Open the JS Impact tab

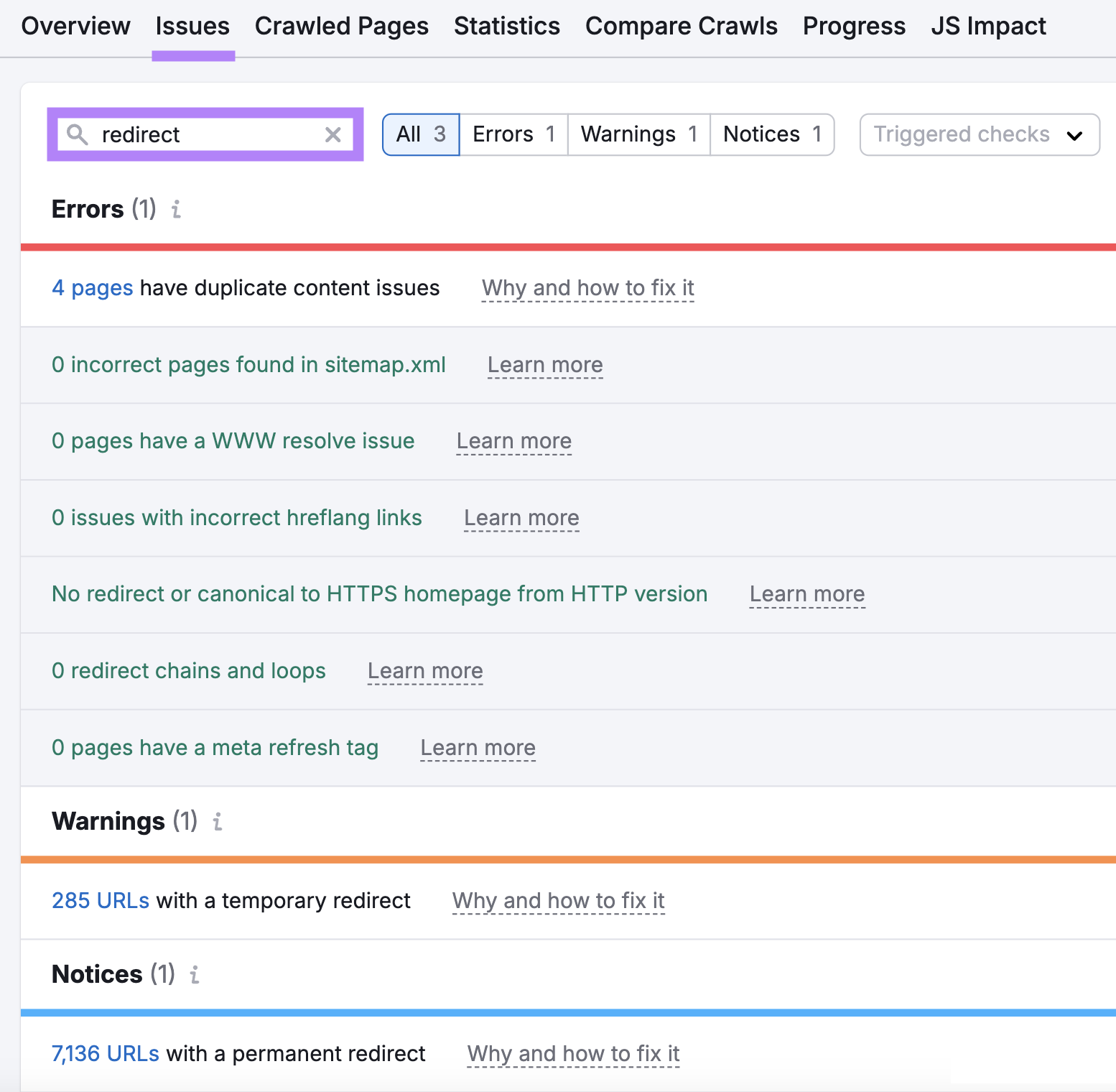click(987, 26)
